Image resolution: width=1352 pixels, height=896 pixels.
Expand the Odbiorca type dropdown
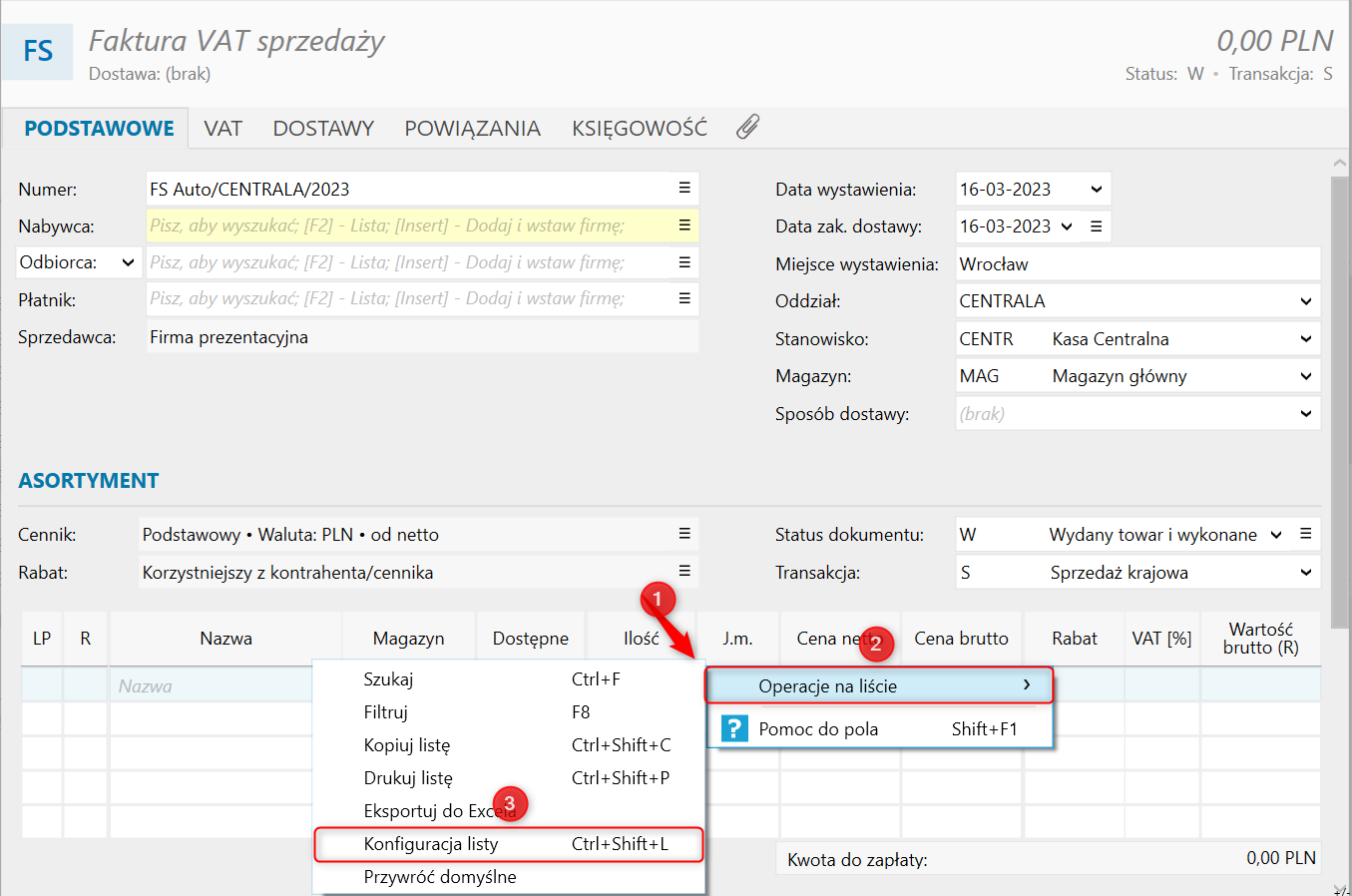(x=128, y=262)
